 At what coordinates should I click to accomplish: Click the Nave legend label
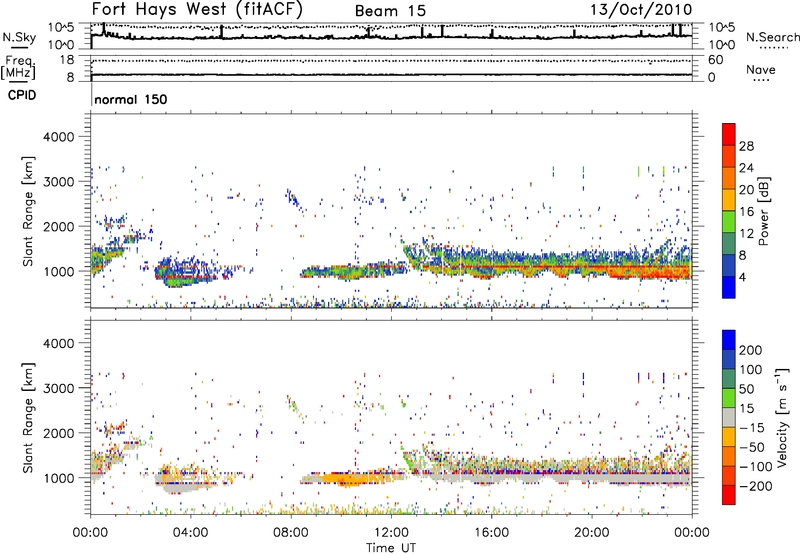point(761,69)
